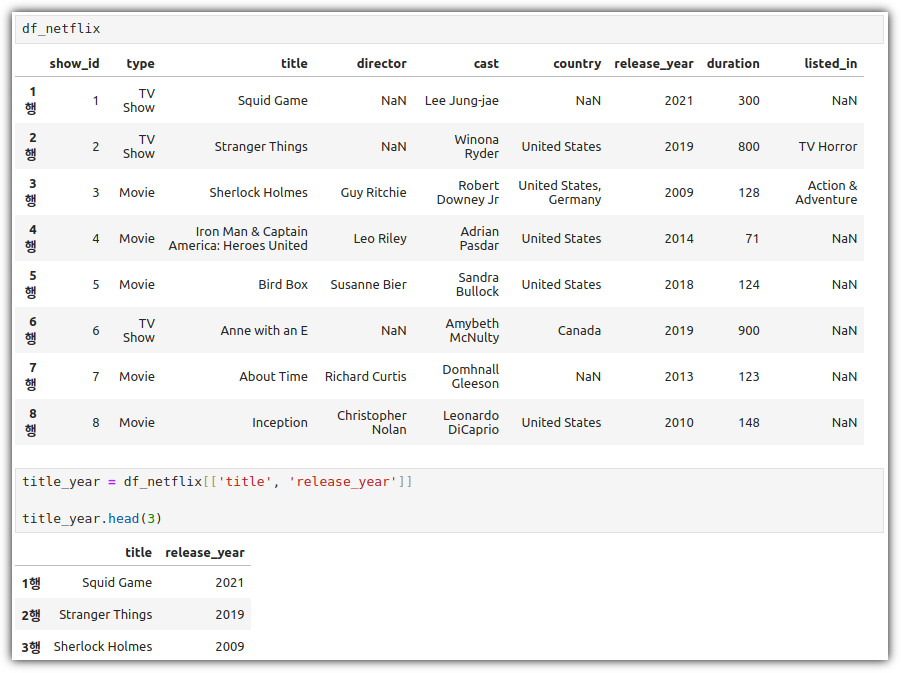This screenshot has height=673, width=901.
Task: Click the 8행 row index in main table
Action: [32, 422]
